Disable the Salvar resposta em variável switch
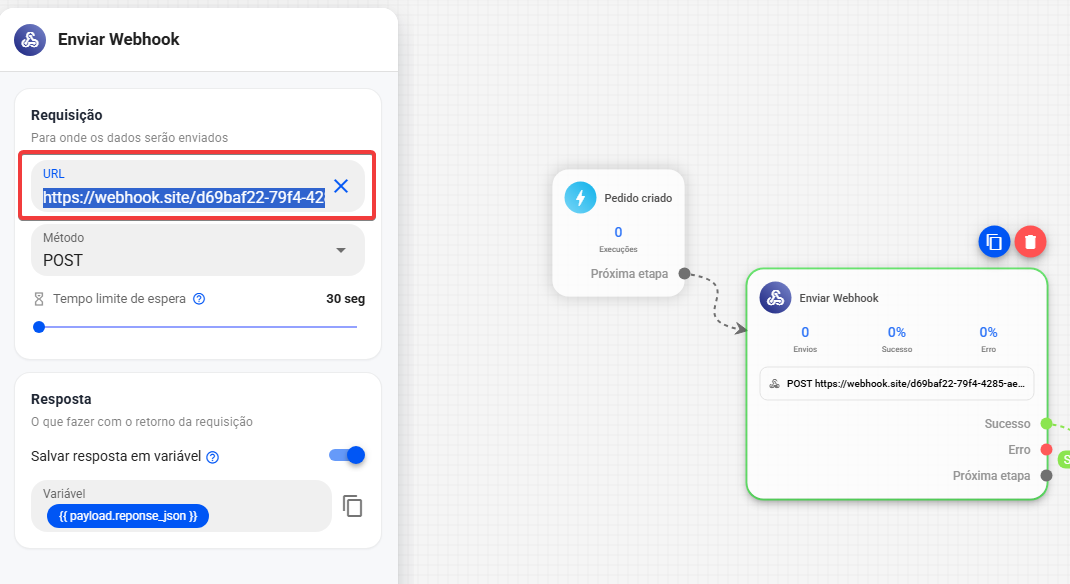 click(347, 455)
